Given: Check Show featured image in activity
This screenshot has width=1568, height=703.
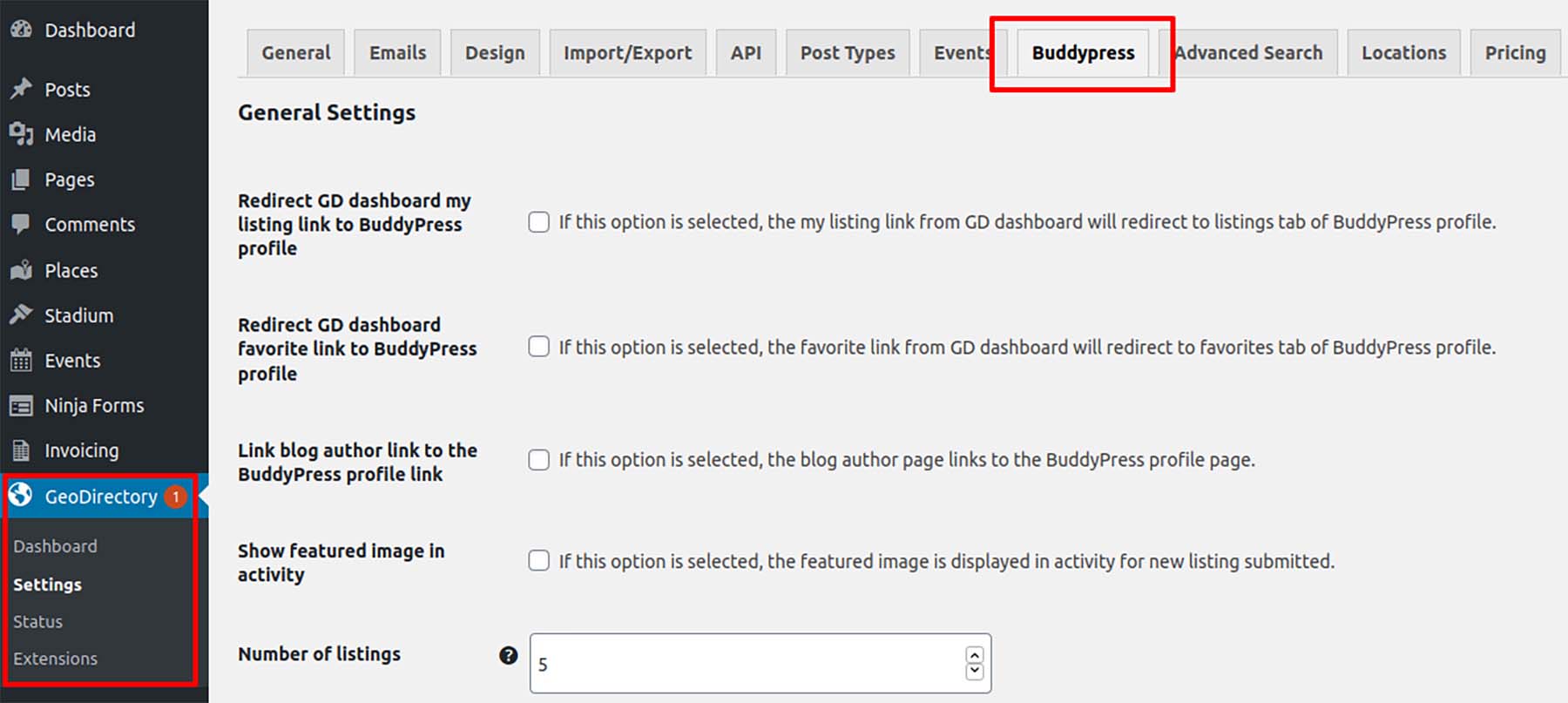Looking at the screenshot, I should point(539,561).
